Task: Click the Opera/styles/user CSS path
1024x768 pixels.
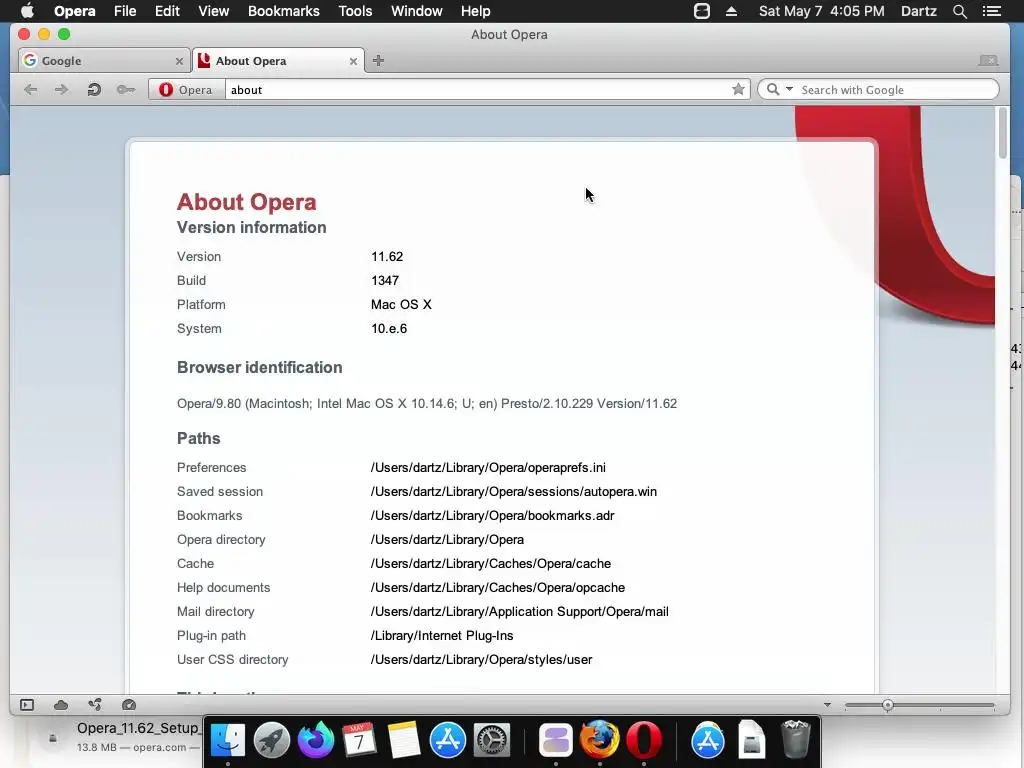Action: [481, 660]
